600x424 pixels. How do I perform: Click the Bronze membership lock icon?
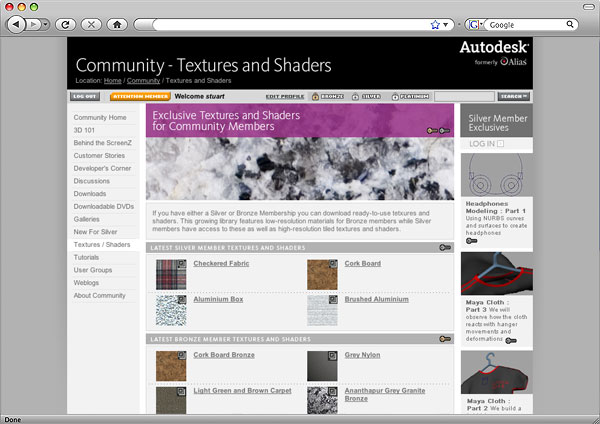point(315,97)
